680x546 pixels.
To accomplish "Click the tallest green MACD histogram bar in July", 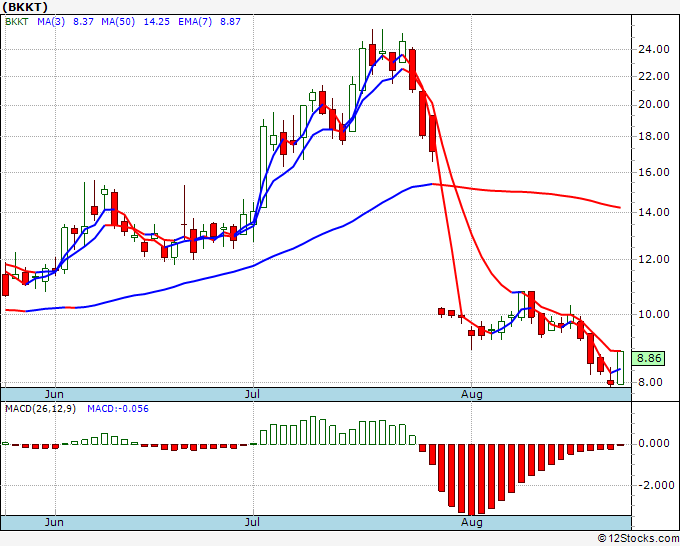I will pyautogui.click(x=314, y=430).
